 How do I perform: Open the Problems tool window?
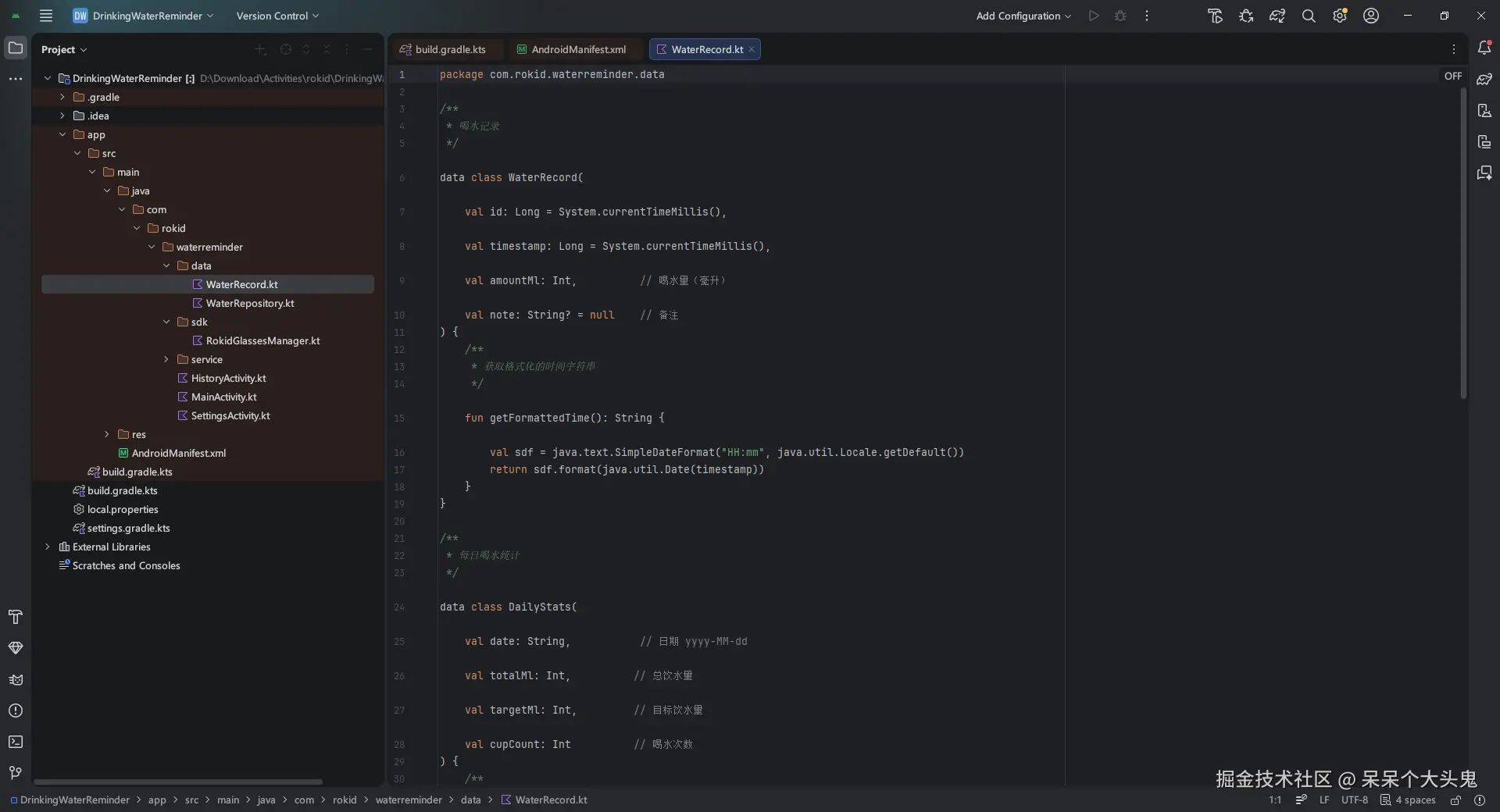[x=16, y=710]
